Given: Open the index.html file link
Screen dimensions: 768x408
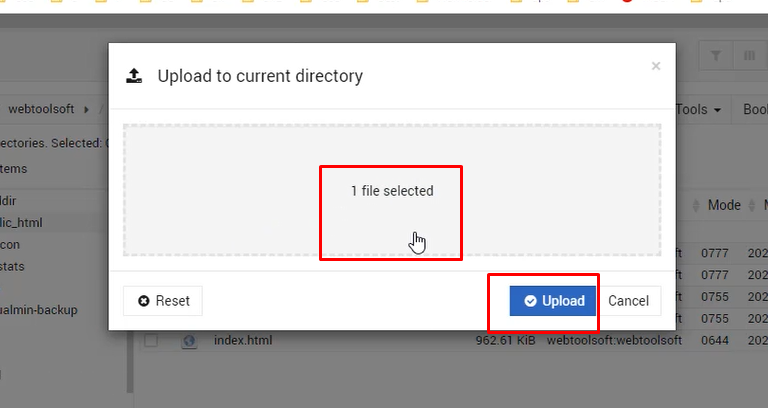Looking at the screenshot, I should [243, 340].
